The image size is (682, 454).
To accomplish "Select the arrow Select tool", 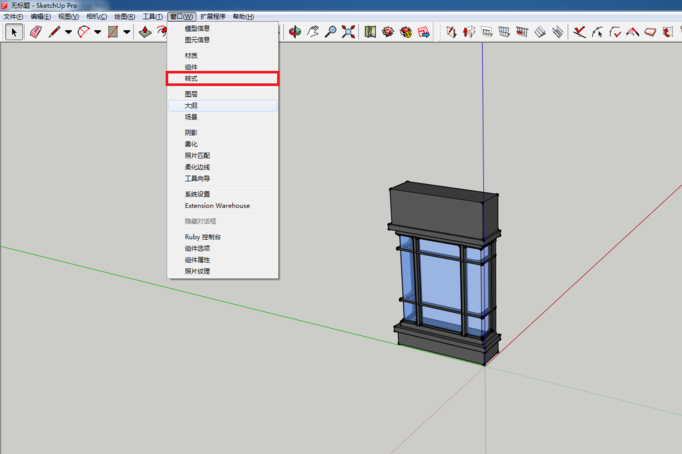I will (x=14, y=32).
